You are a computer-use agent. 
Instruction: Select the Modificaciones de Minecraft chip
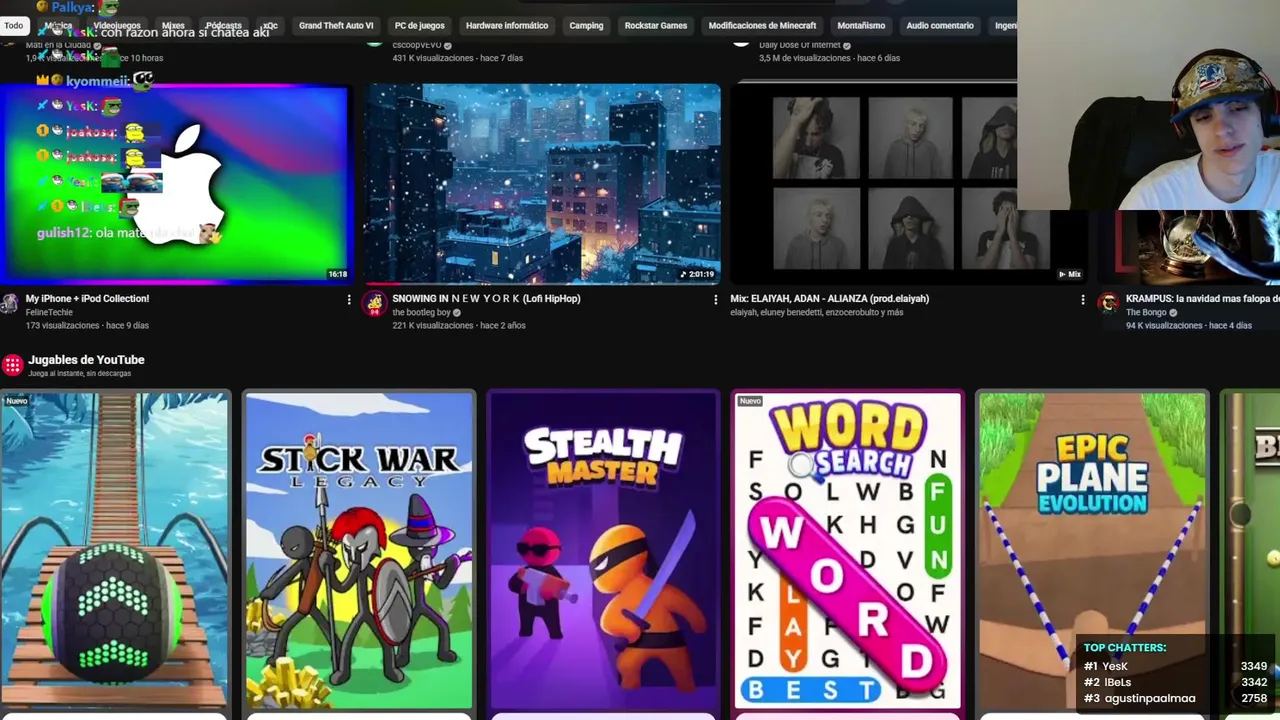point(762,26)
